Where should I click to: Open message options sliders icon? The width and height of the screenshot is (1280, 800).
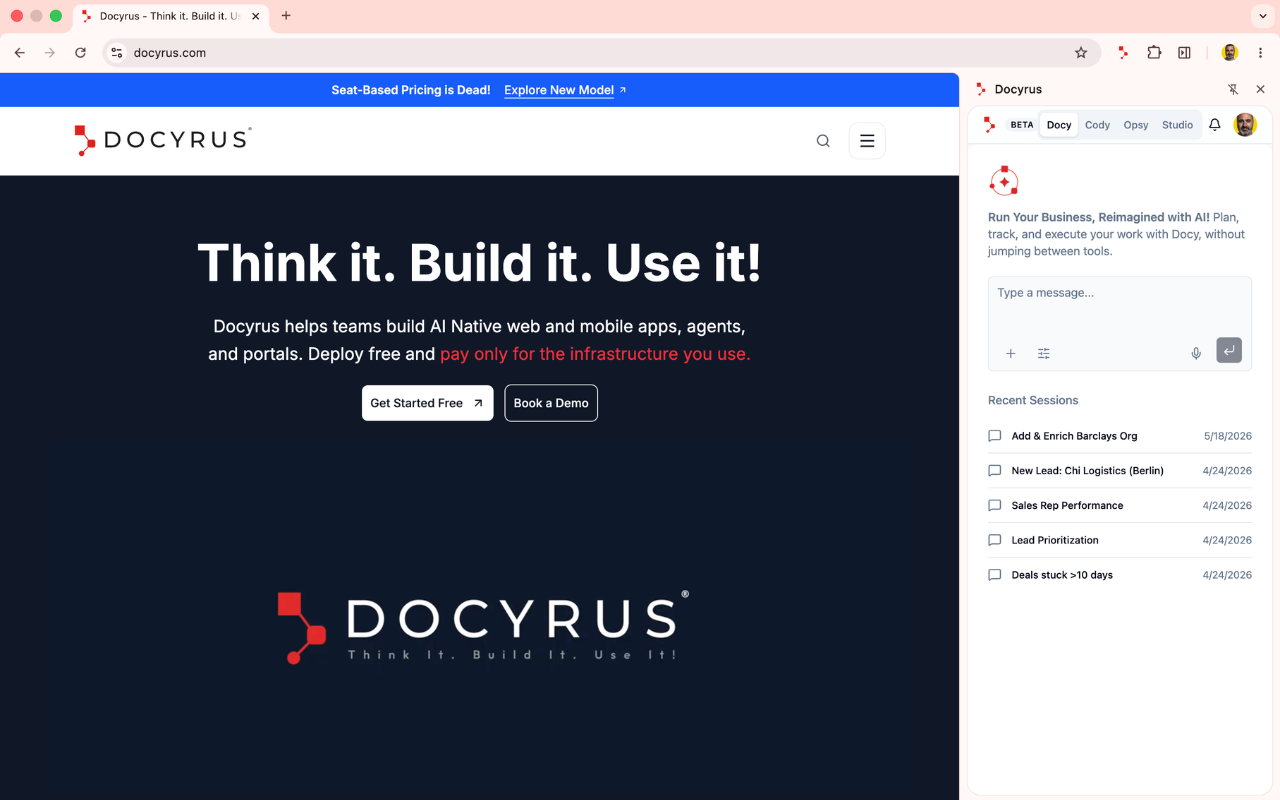[x=1044, y=353]
